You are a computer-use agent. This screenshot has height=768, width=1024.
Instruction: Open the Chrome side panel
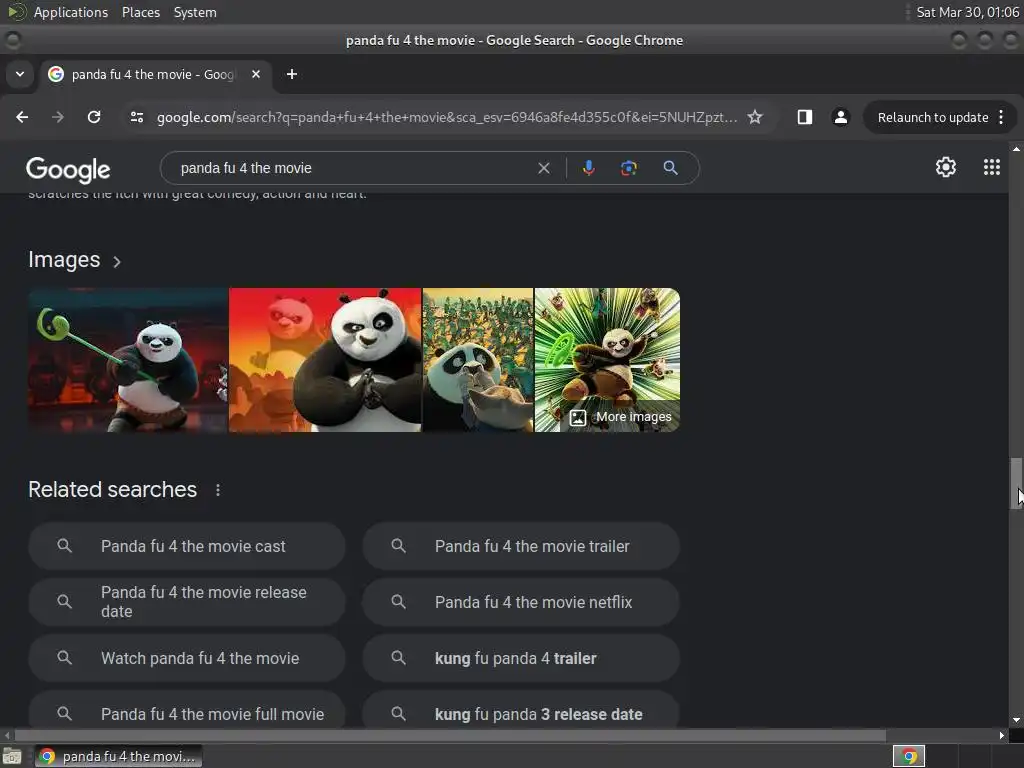(x=805, y=118)
